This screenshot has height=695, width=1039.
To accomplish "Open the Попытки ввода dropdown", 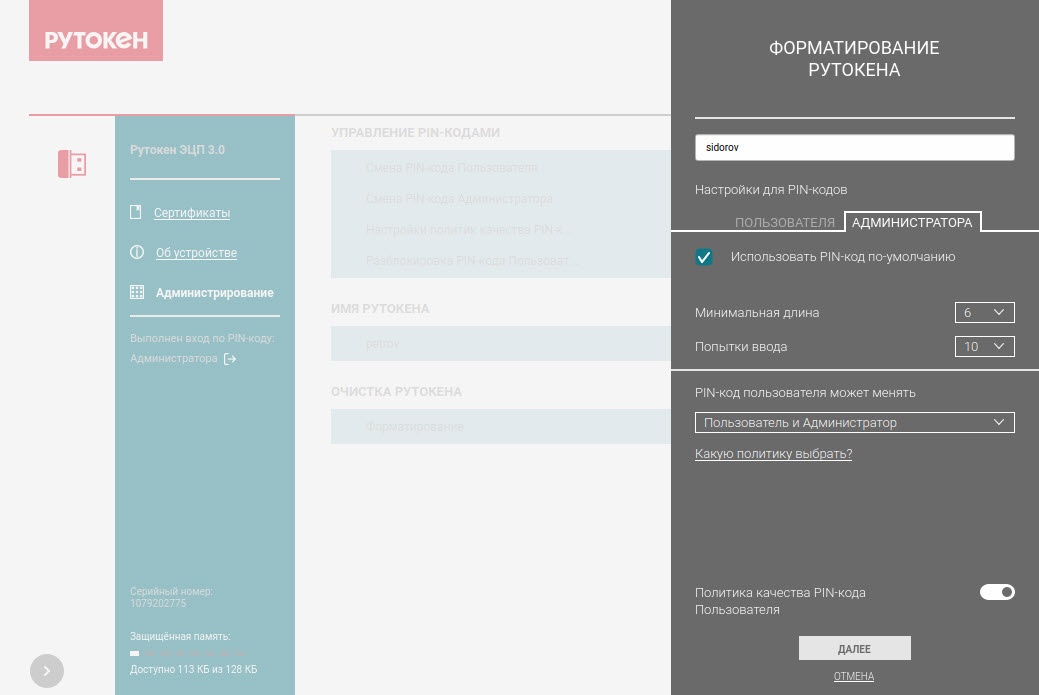I will pos(984,347).
